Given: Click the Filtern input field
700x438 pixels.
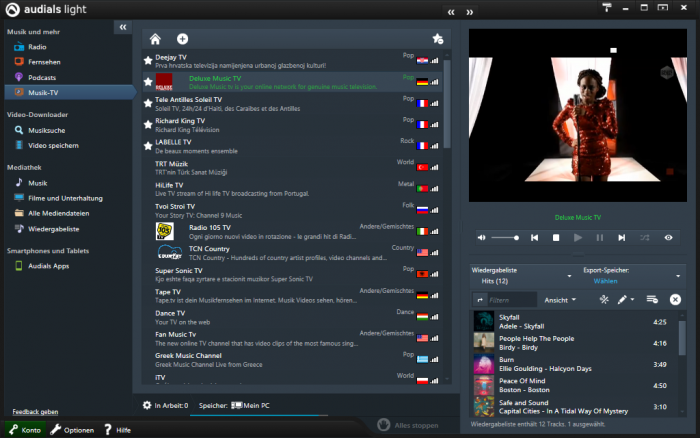Looking at the screenshot, I should pos(512,300).
